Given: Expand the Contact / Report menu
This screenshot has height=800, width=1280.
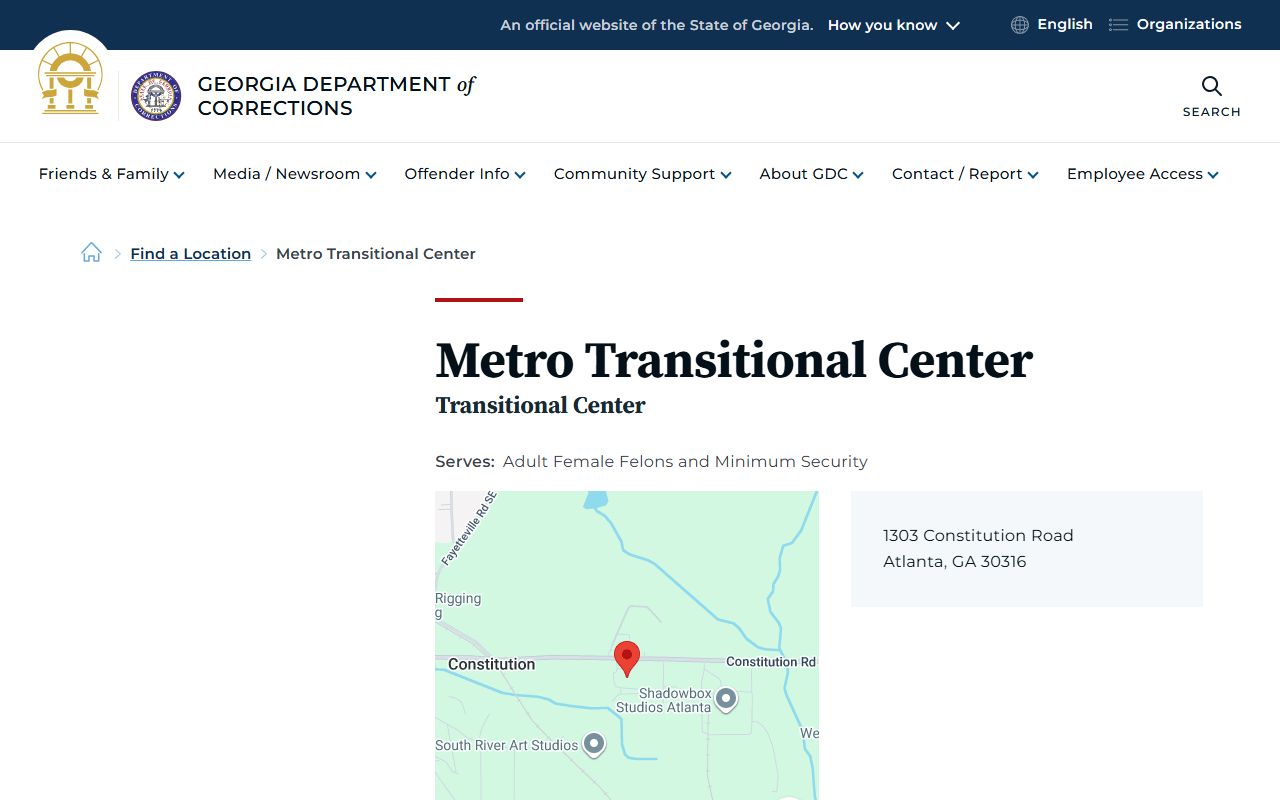Looking at the screenshot, I should [x=966, y=174].
